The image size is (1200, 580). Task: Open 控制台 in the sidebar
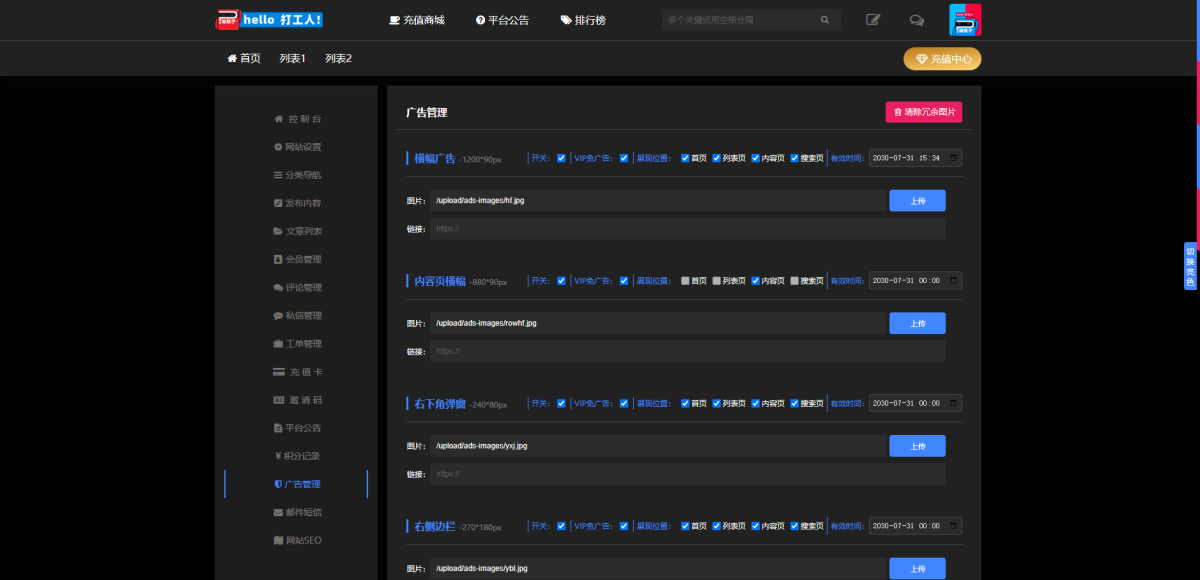coord(298,119)
